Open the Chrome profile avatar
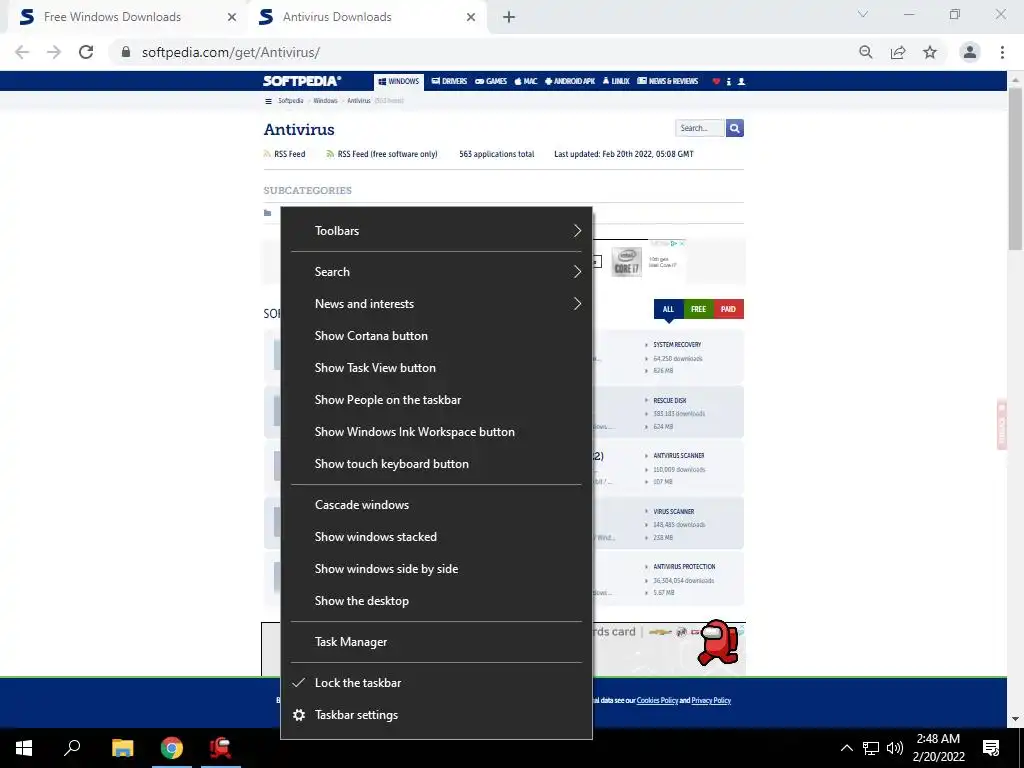1024x768 pixels. pyautogui.click(x=970, y=52)
